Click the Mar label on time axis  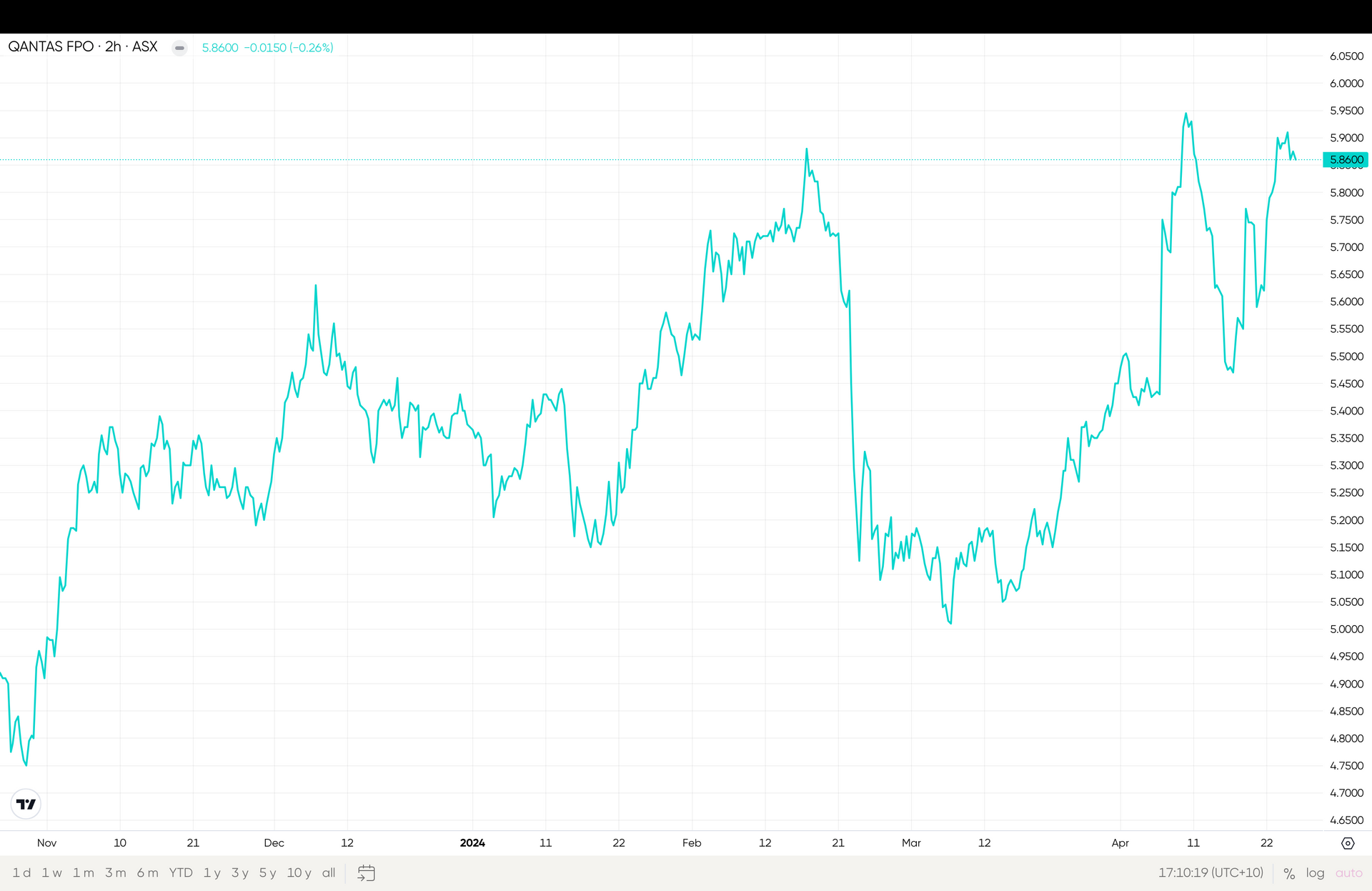click(911, 843)
